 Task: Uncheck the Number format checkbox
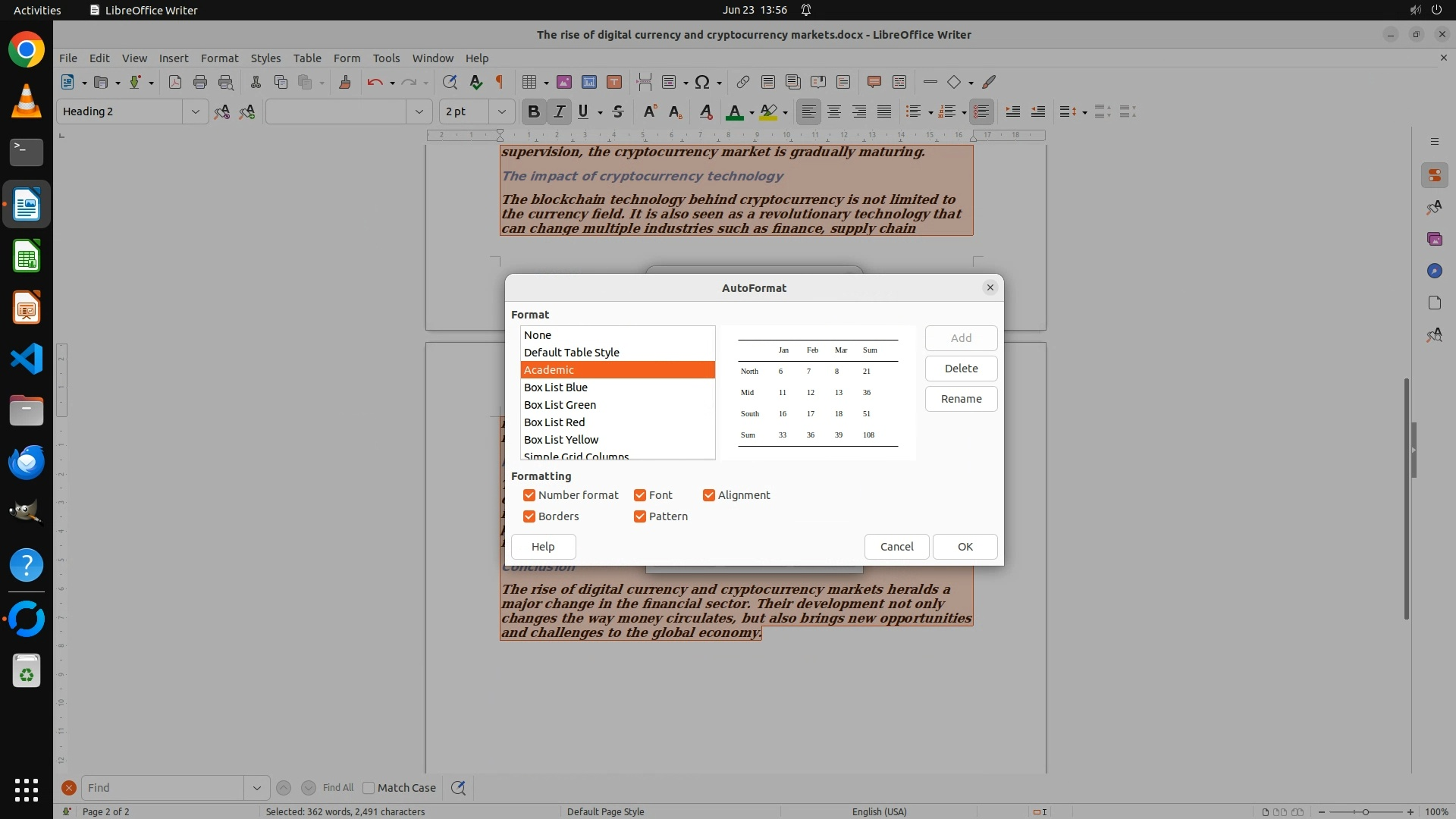tap(529, 495)
